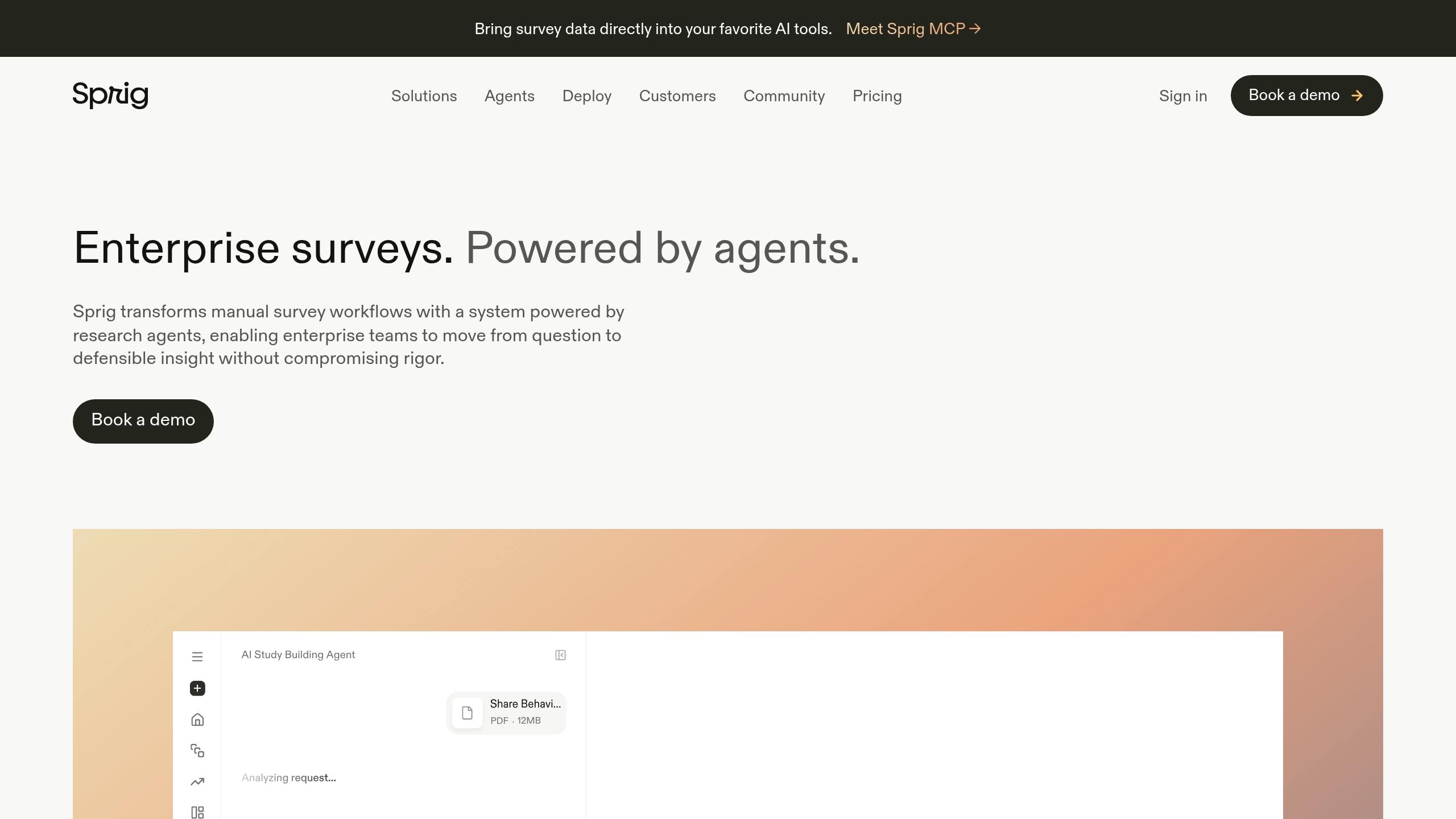
Task: Open the trending arrow analytics icon
Action: click(197, 782)
